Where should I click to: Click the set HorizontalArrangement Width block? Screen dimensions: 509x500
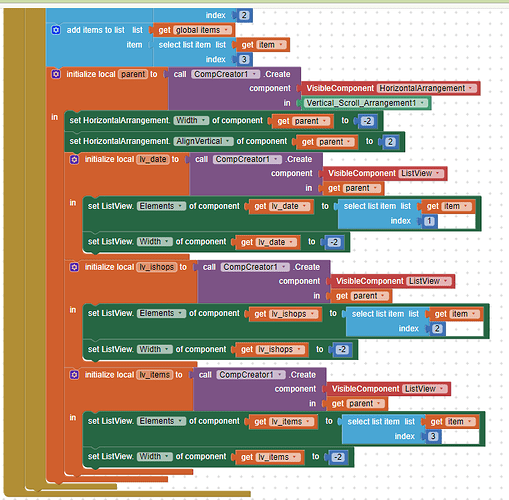click(223, 121)
